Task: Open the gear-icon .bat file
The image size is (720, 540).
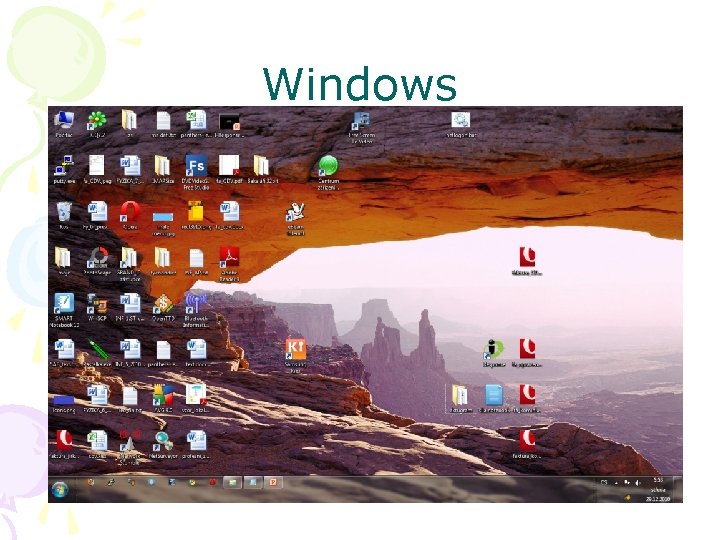Action: (461, 124)
